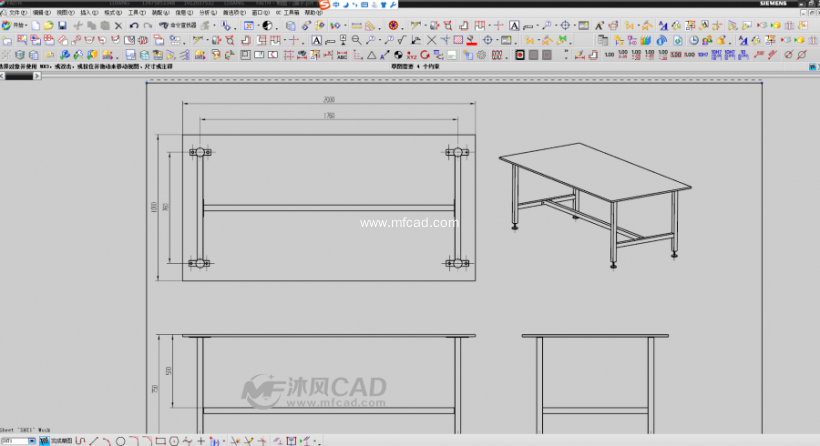The image size is (820, 446).
Task: Click the blue information broadcast icon
Action: [x=662, y=40]
